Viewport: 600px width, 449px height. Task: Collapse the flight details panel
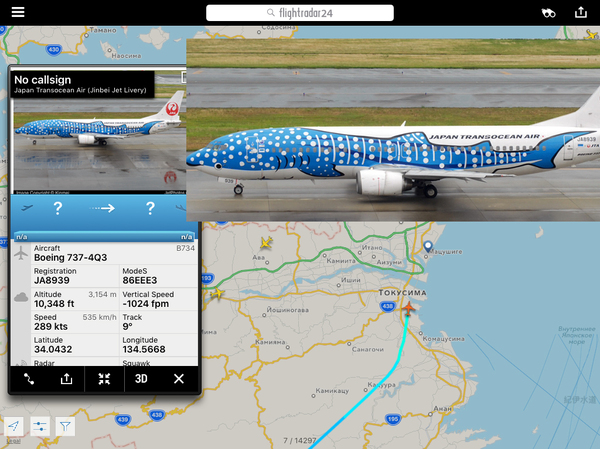click(104, 379)
